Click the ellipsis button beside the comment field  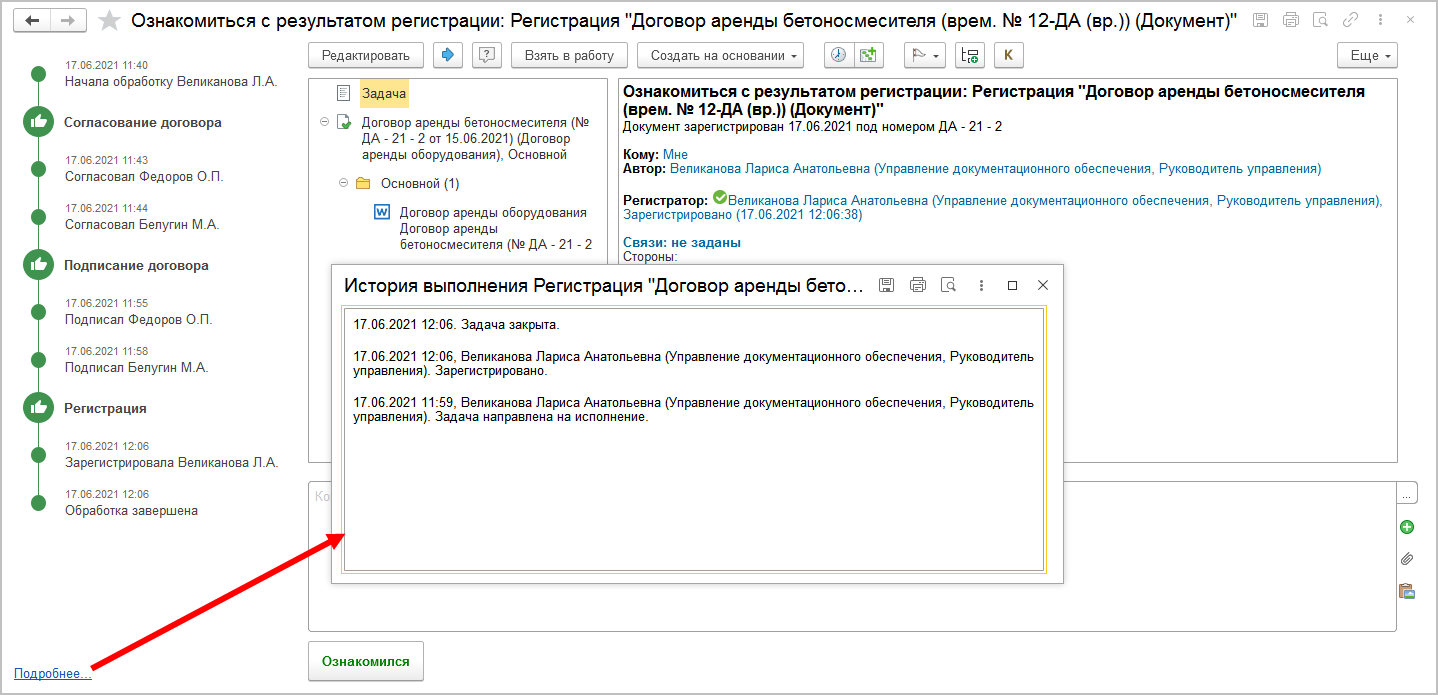(1407, 494)
